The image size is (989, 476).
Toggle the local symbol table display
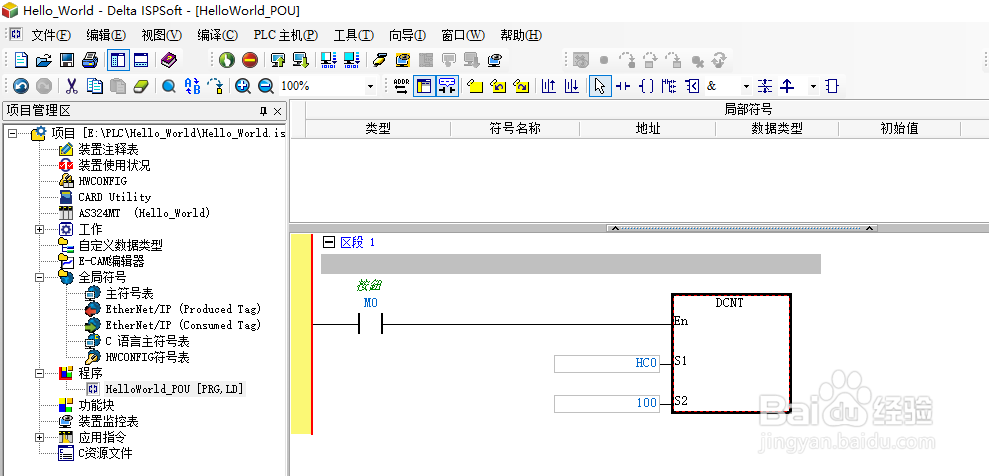(x=424, y=86)
